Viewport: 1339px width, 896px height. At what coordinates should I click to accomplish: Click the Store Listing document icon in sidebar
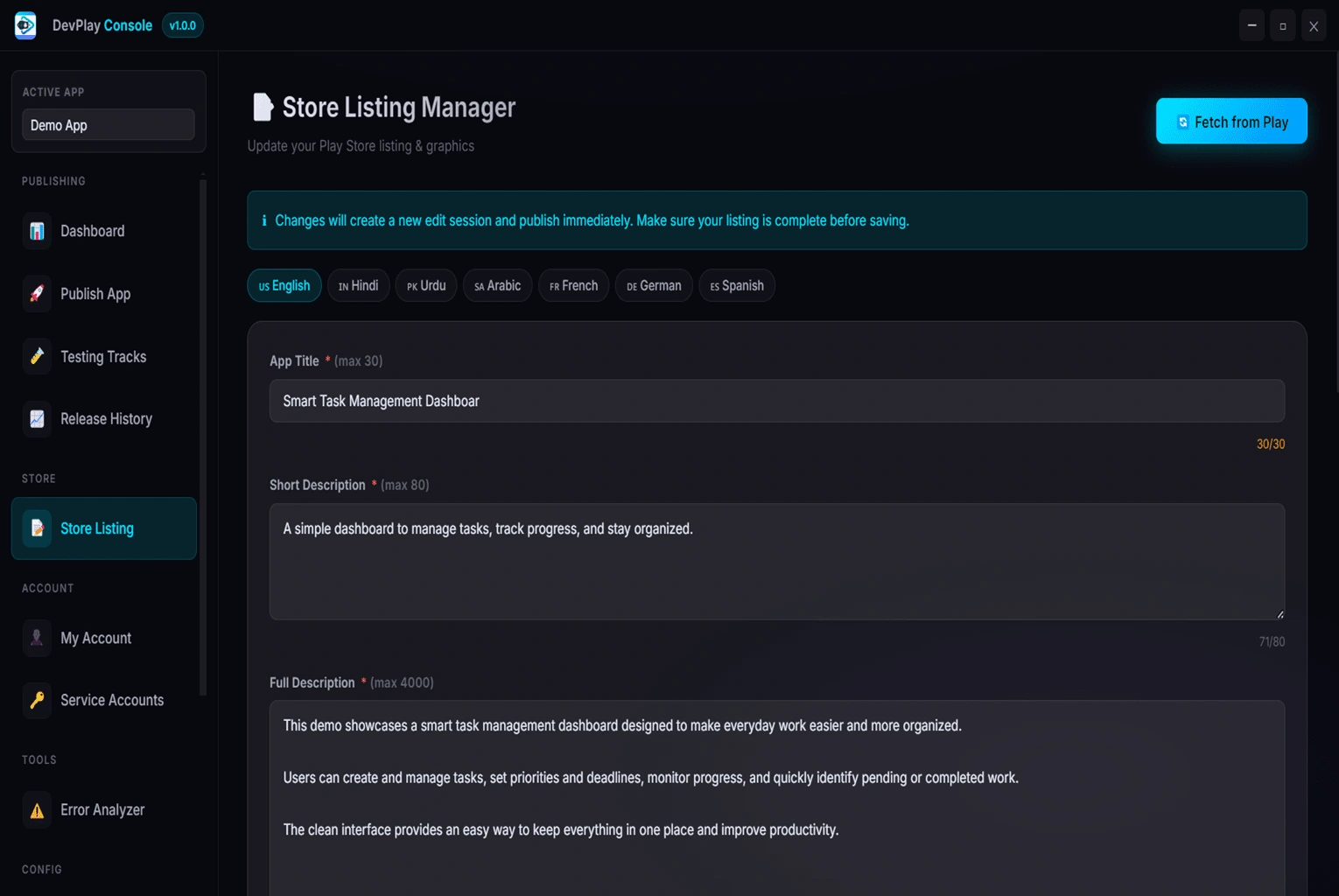37,528
